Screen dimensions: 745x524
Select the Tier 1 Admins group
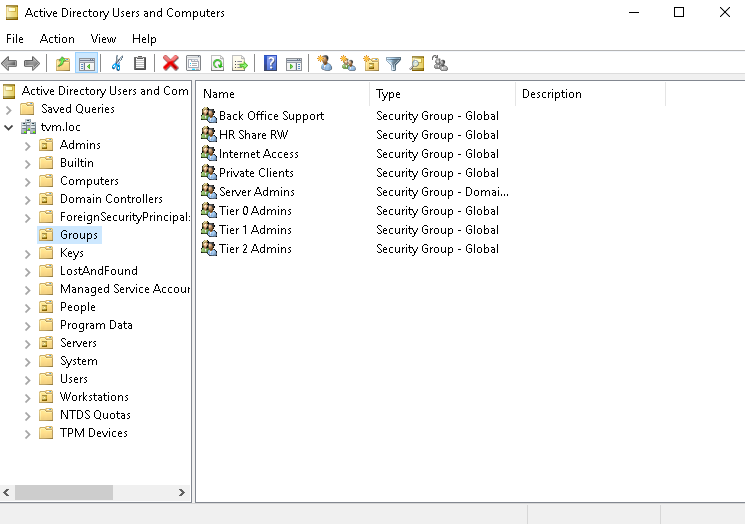(255, 229)
